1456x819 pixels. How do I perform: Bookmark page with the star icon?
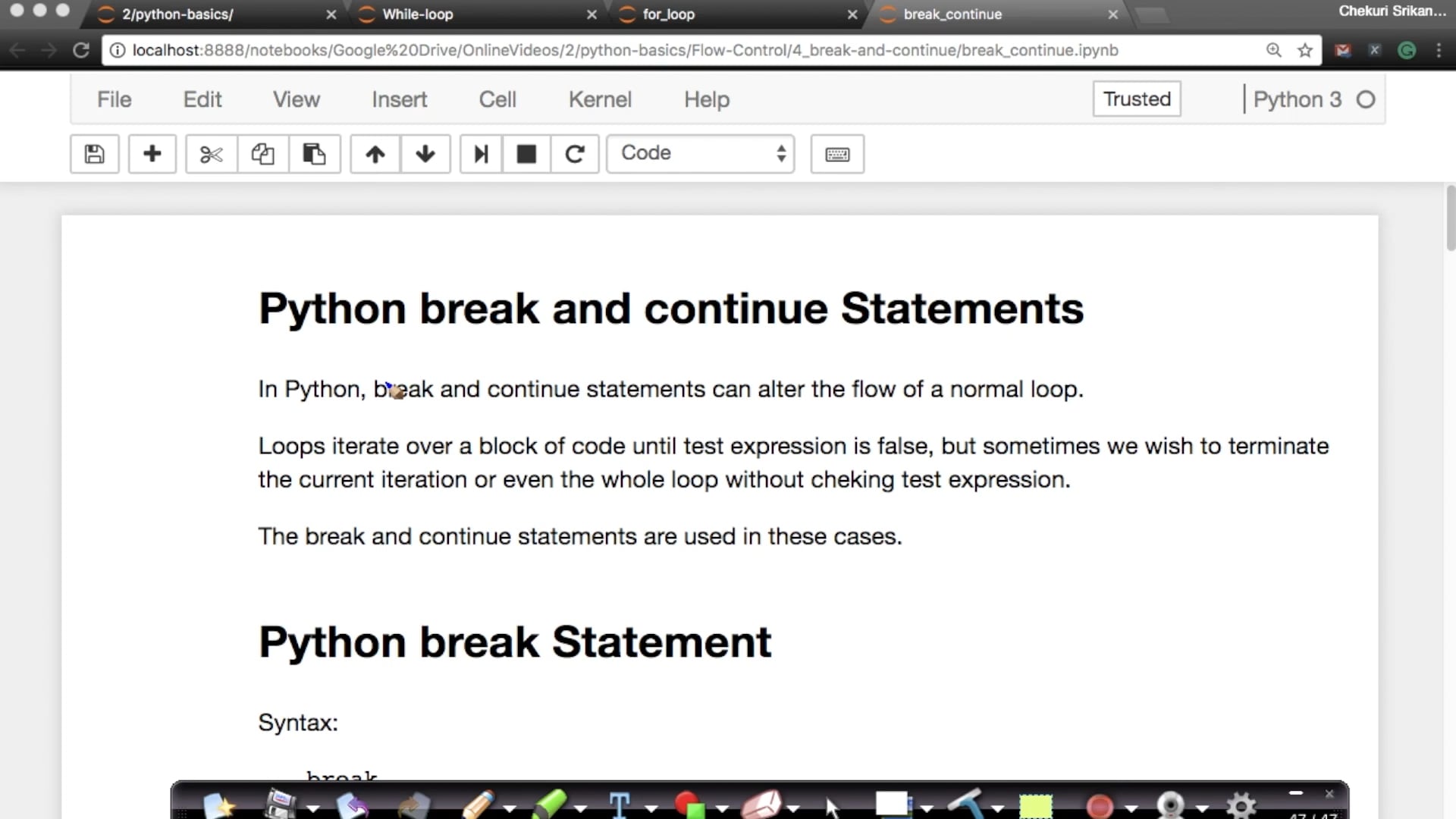point(1304,50)
